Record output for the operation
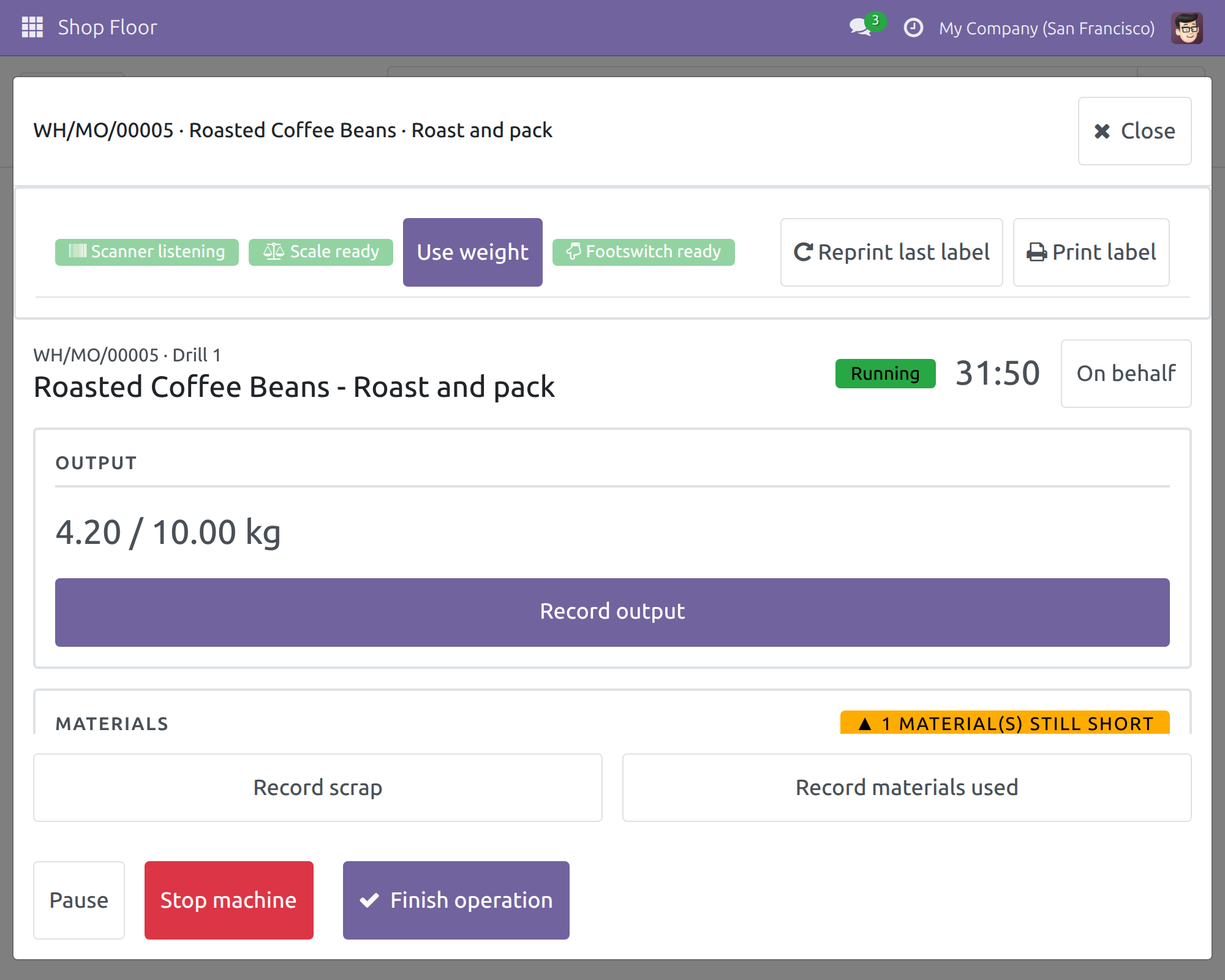 tap(612, 612)
